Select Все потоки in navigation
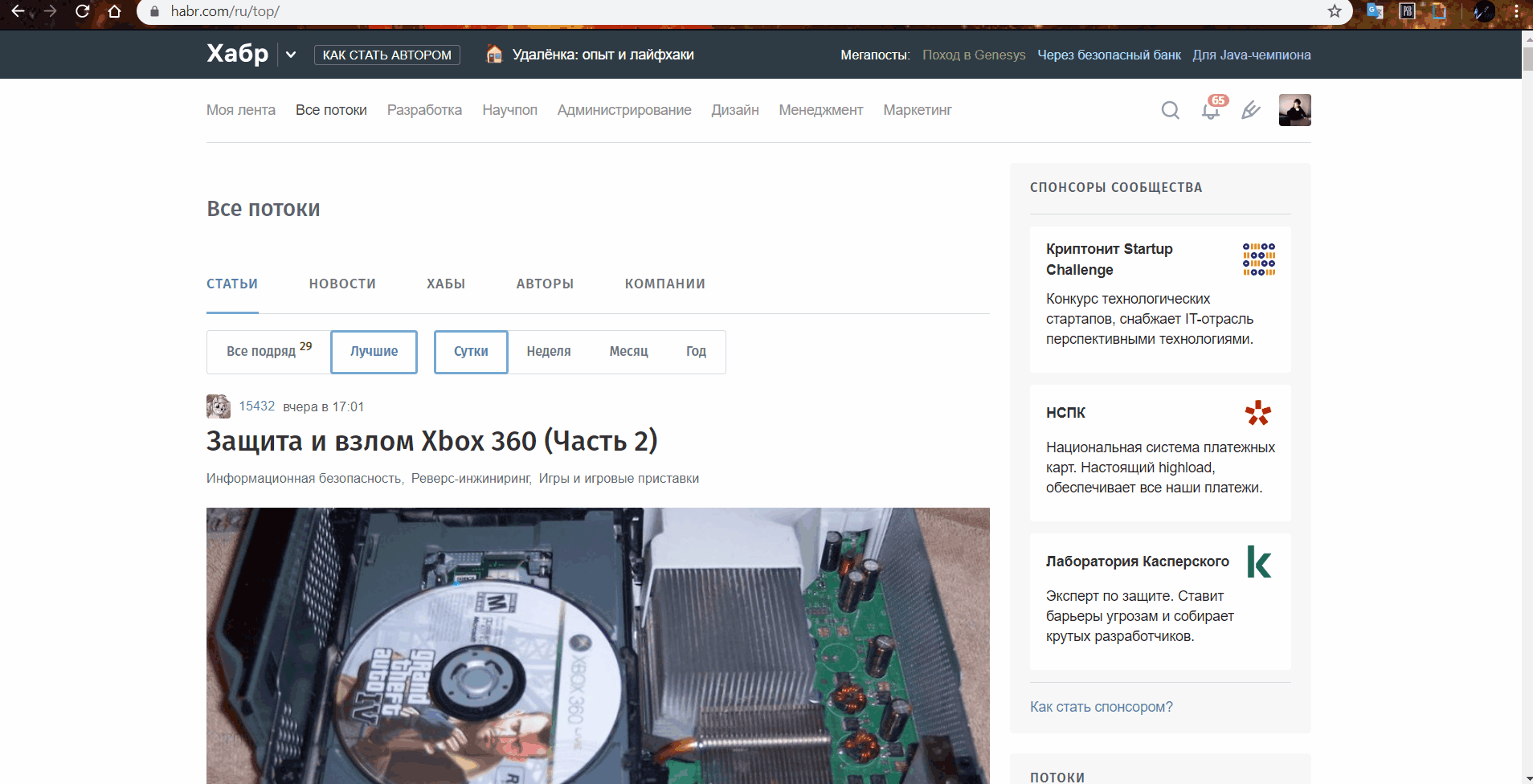The height and width of the screenshot is (784, 1533). pos(331,110)
